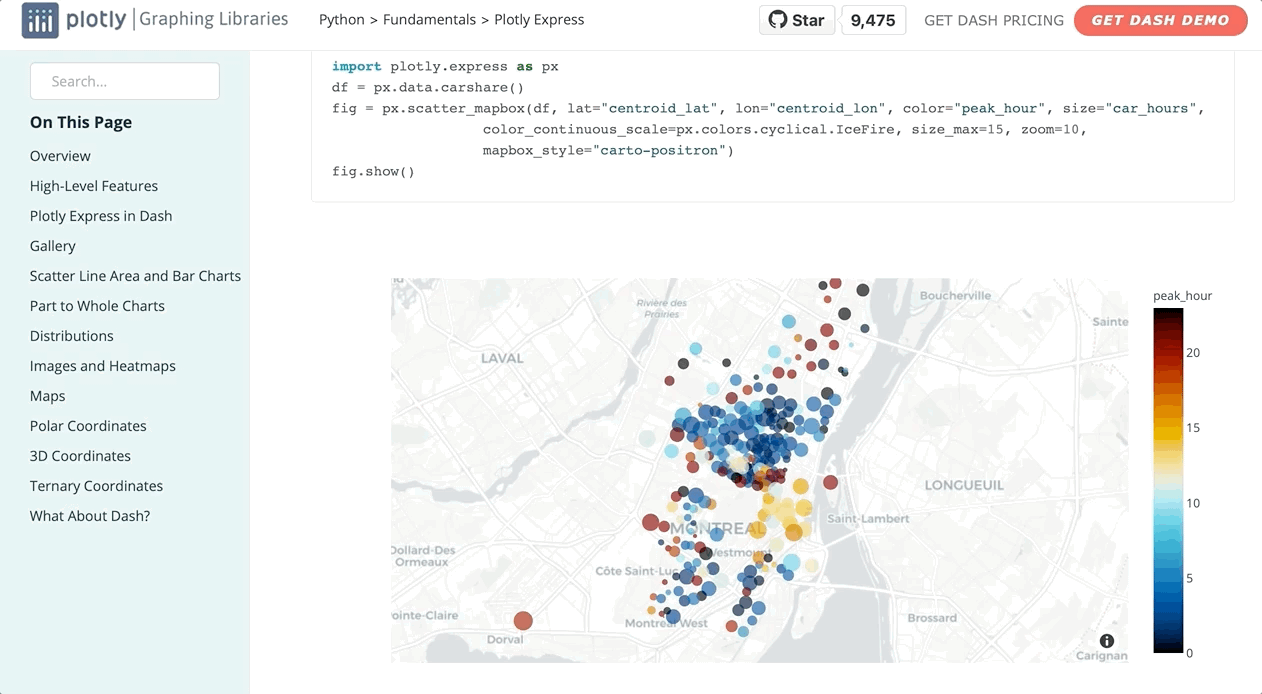Open the Python breadcrumb link
Image resolution: width=1262 pixels, height=694 pixels.
click(342, 20)
